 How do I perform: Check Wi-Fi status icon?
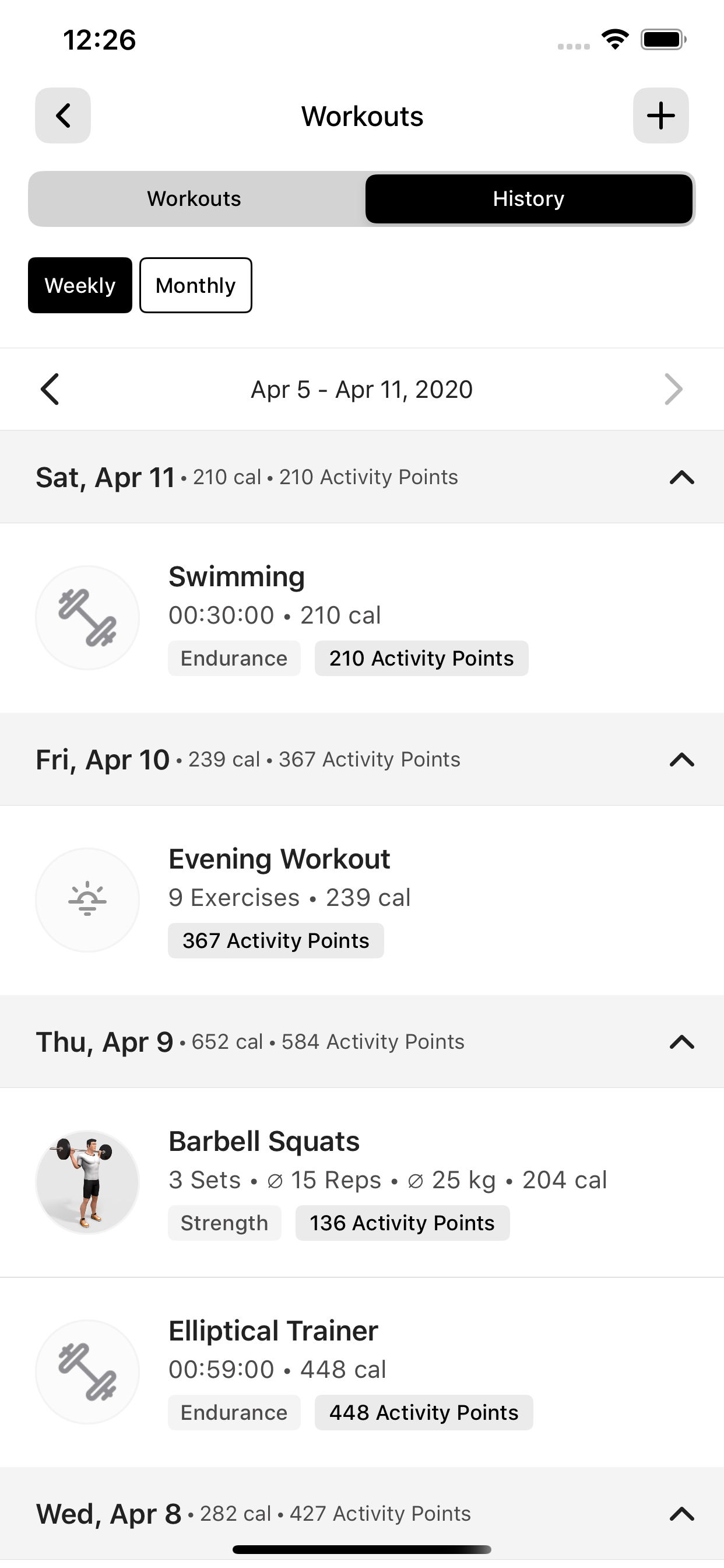point(615,40)
